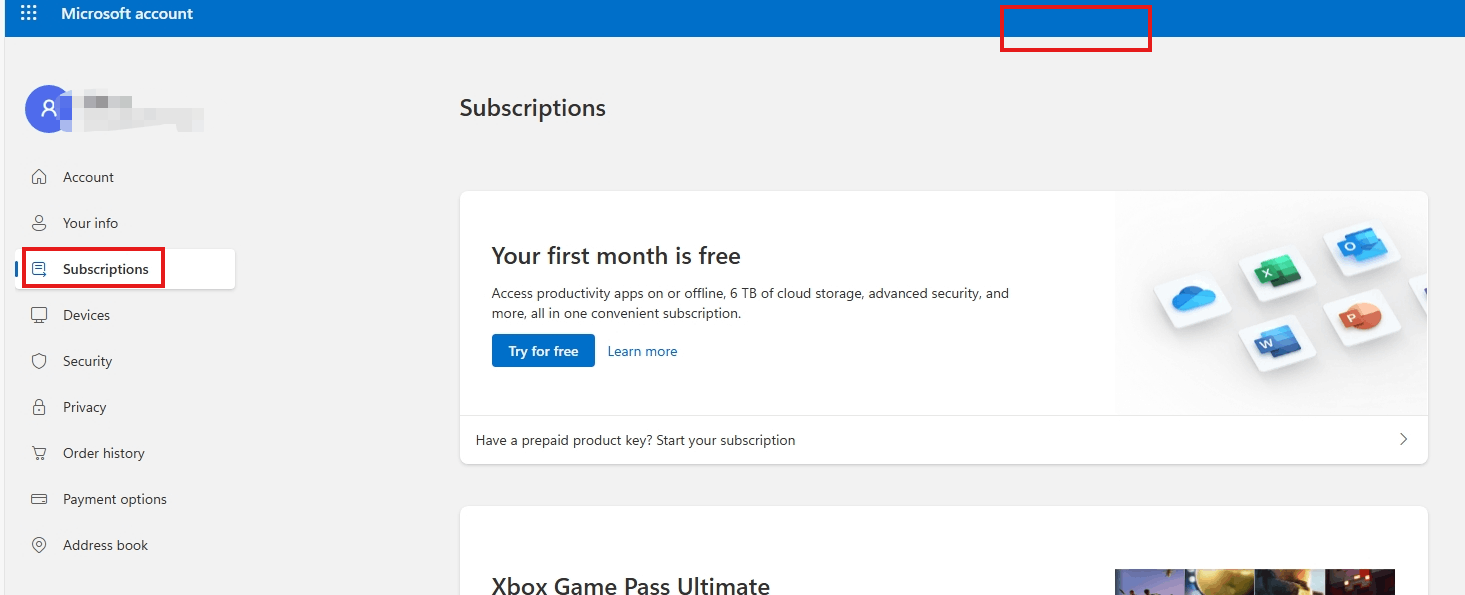The height and width of the screenshot is (595, 1465).
Task: Click the Learn more link
Action: pyautogui.click(x=642, y=351)
